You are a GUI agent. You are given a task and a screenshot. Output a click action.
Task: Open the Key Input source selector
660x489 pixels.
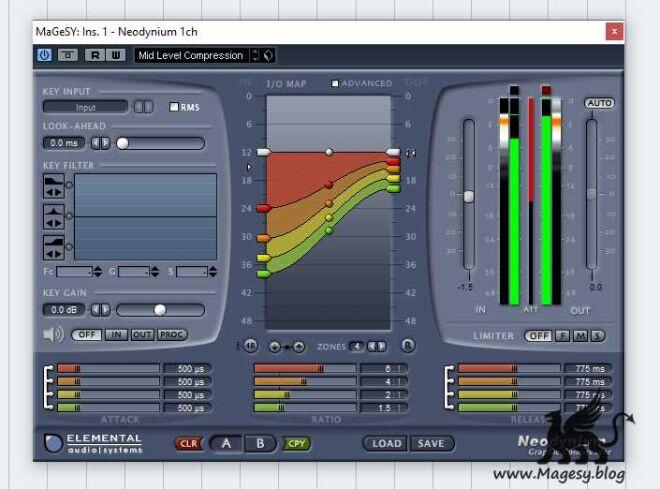coord(85,107)
